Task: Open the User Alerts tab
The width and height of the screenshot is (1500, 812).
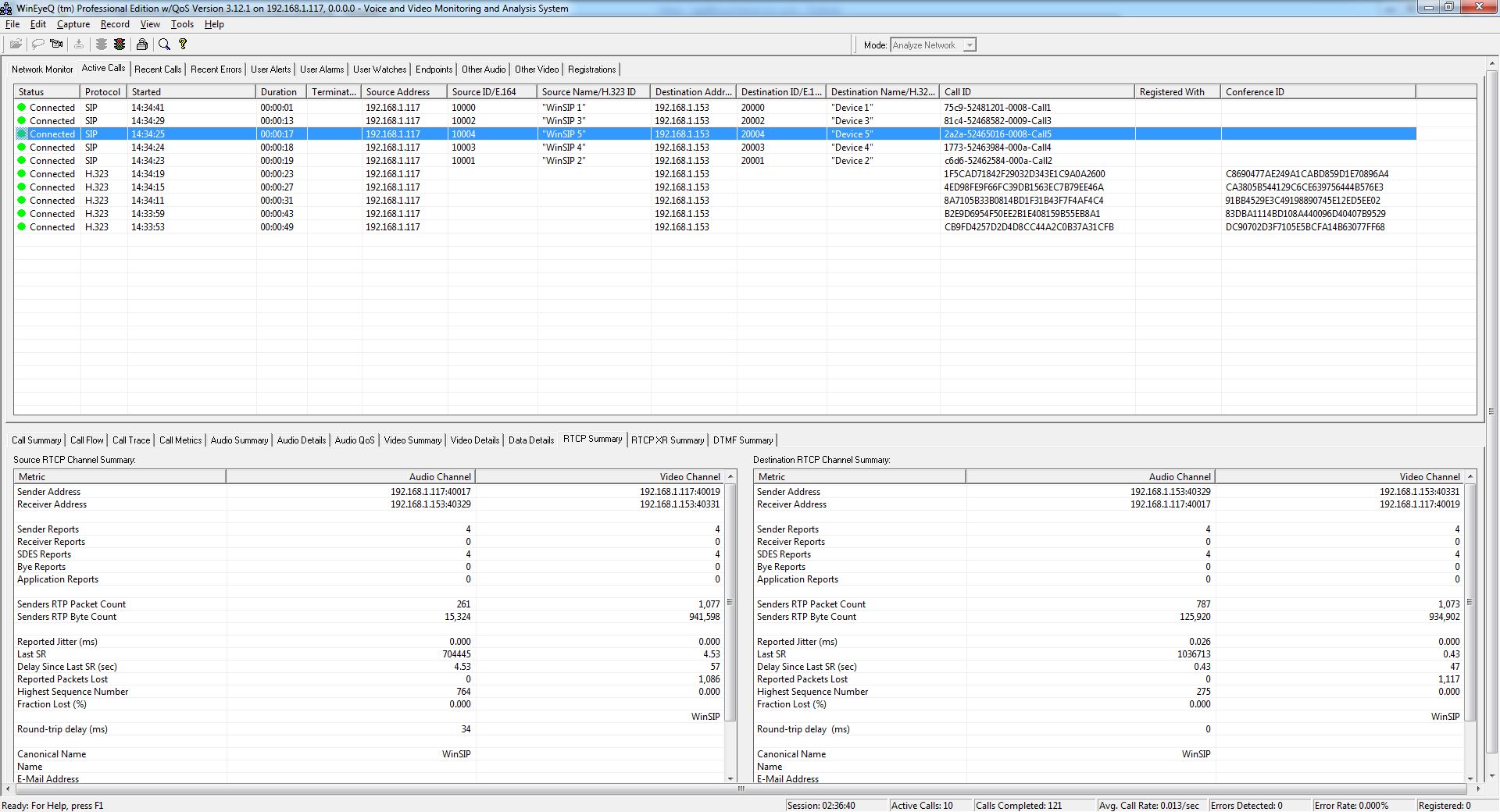Action: [270, 69]
